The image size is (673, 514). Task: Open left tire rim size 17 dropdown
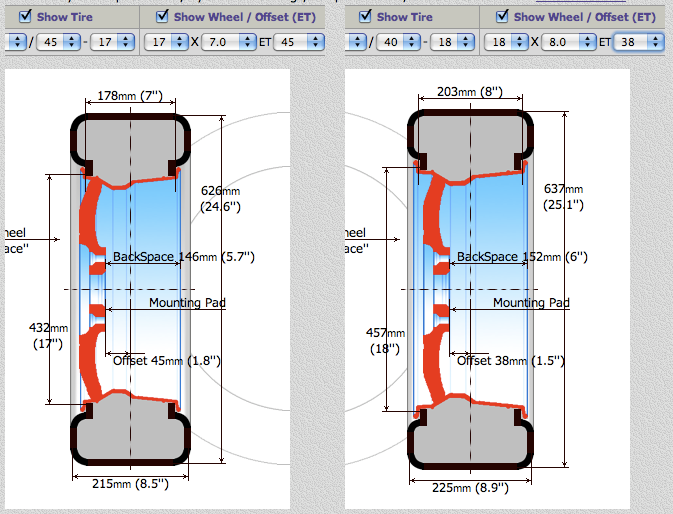tap(112, 42)
